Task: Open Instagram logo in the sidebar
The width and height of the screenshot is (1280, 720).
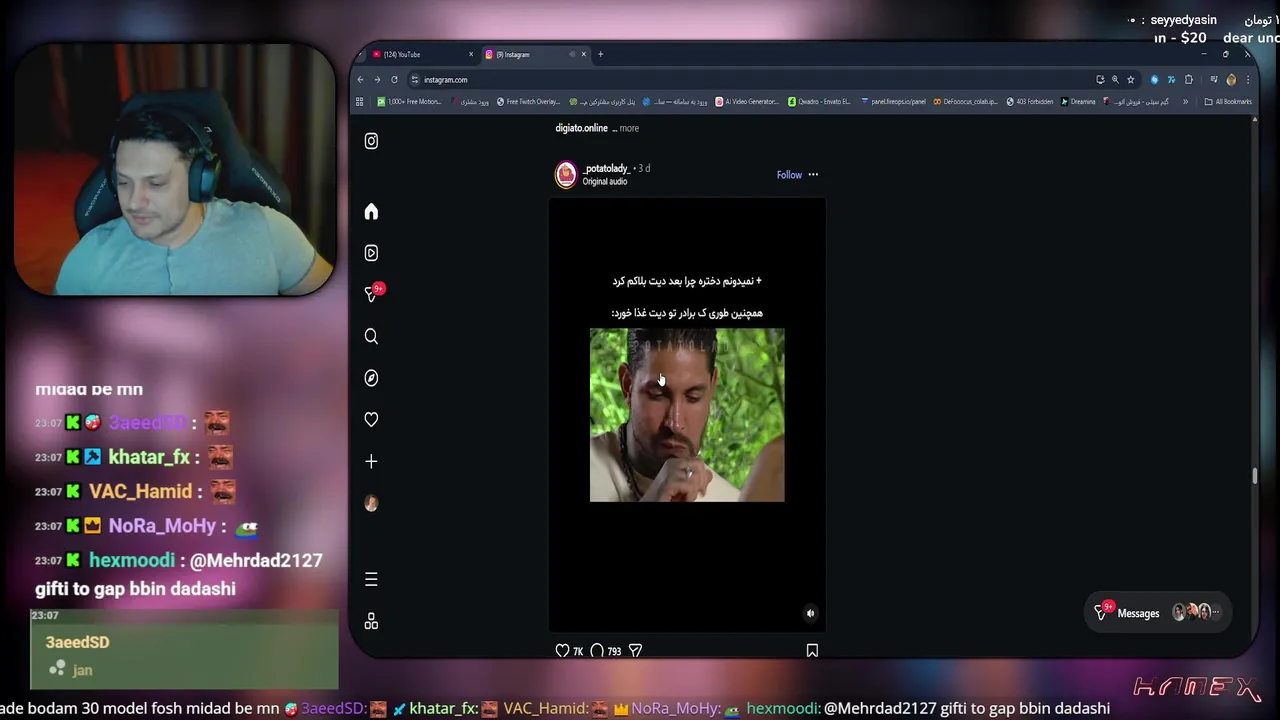Action: (x=371, y=141)
